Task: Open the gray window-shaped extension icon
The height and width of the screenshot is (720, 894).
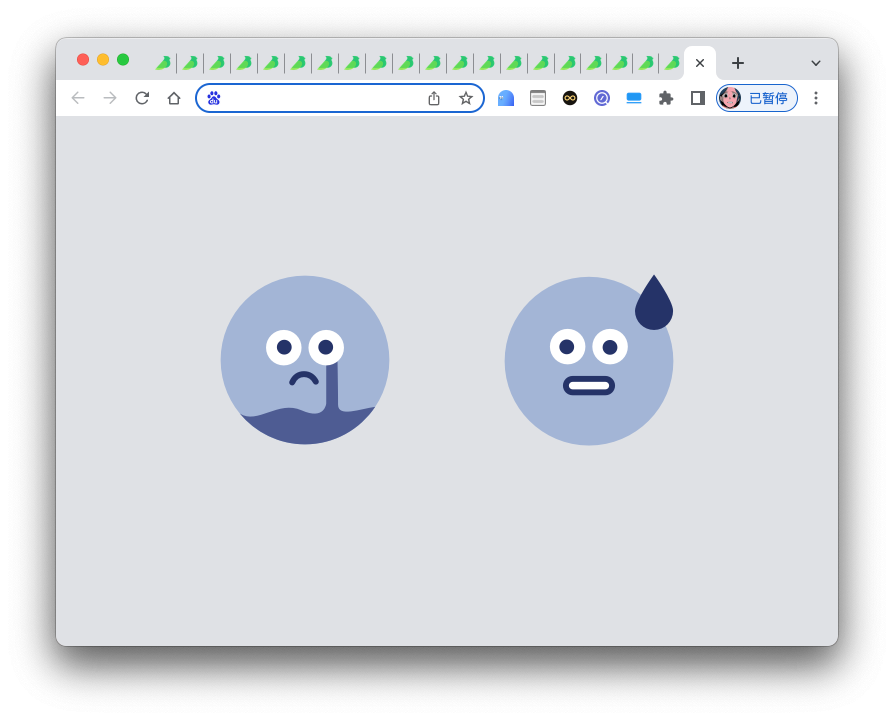Action: point(538,98)
